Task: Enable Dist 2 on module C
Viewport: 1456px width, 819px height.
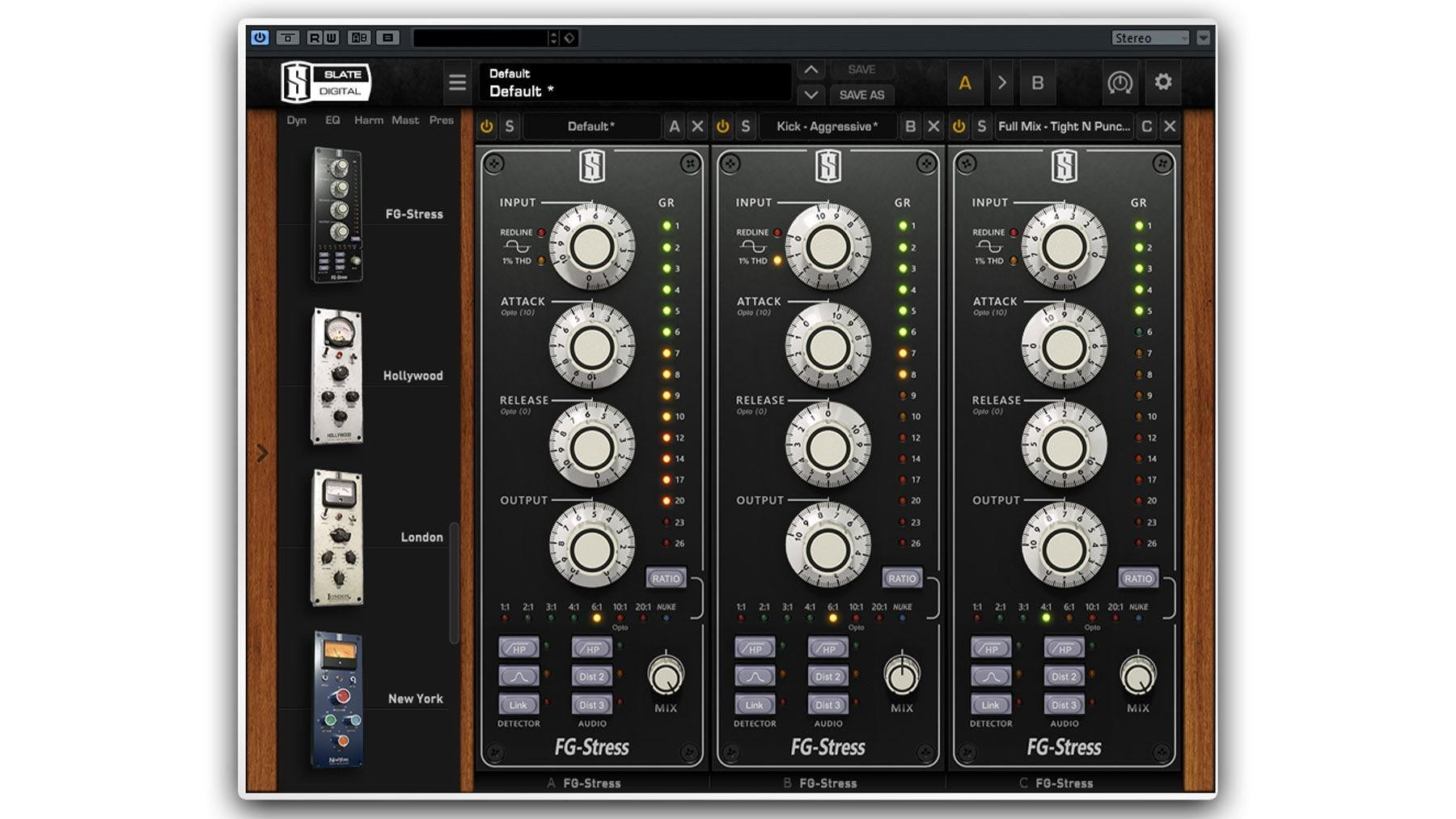Action: (x=1064, y=676)
